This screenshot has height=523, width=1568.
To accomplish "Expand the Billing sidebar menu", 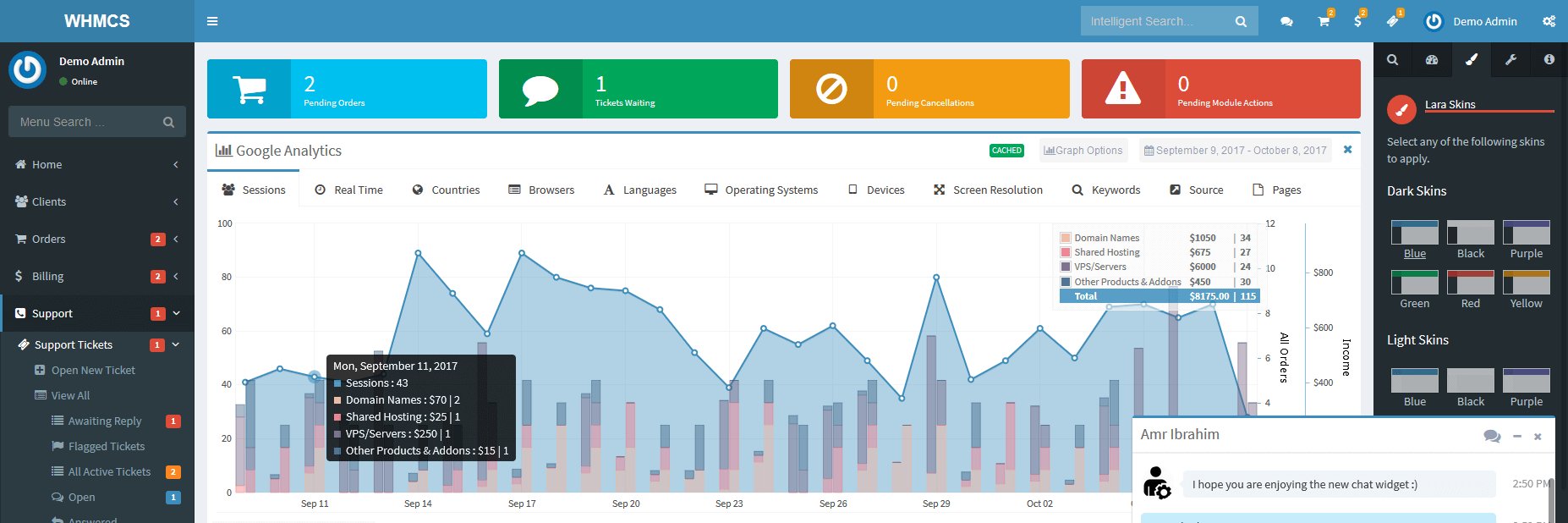I will coord(97,276).
